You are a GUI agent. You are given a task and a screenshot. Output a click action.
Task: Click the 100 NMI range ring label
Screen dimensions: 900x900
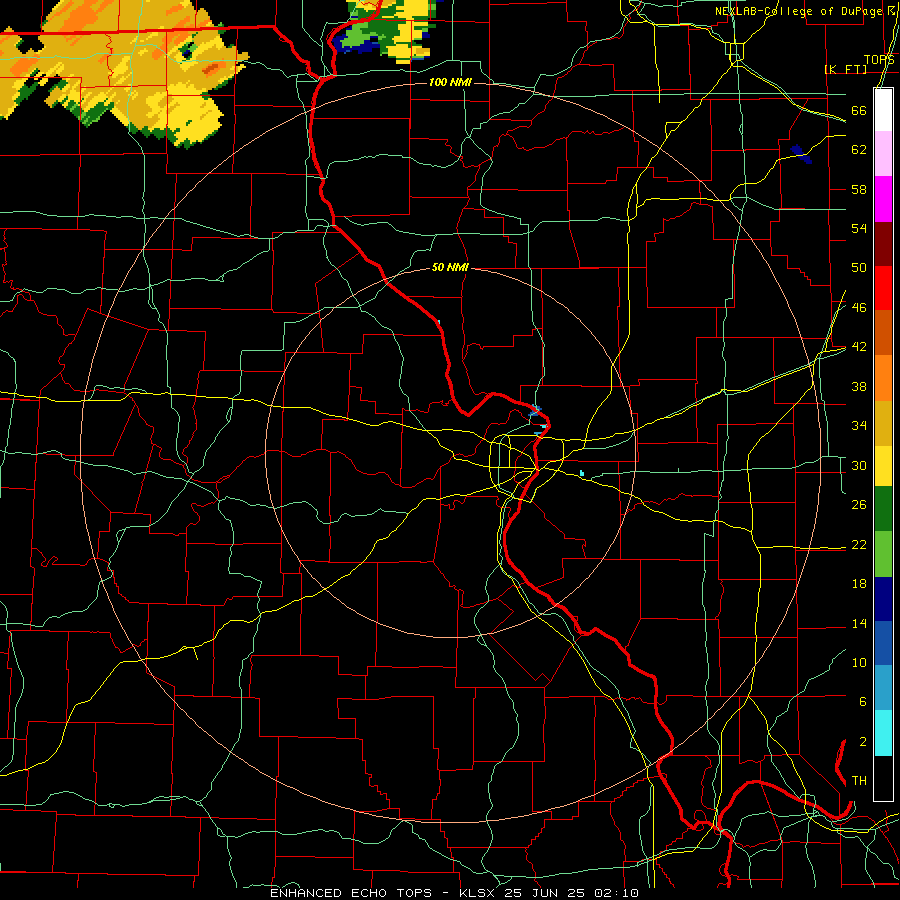[x=450, y=83]
